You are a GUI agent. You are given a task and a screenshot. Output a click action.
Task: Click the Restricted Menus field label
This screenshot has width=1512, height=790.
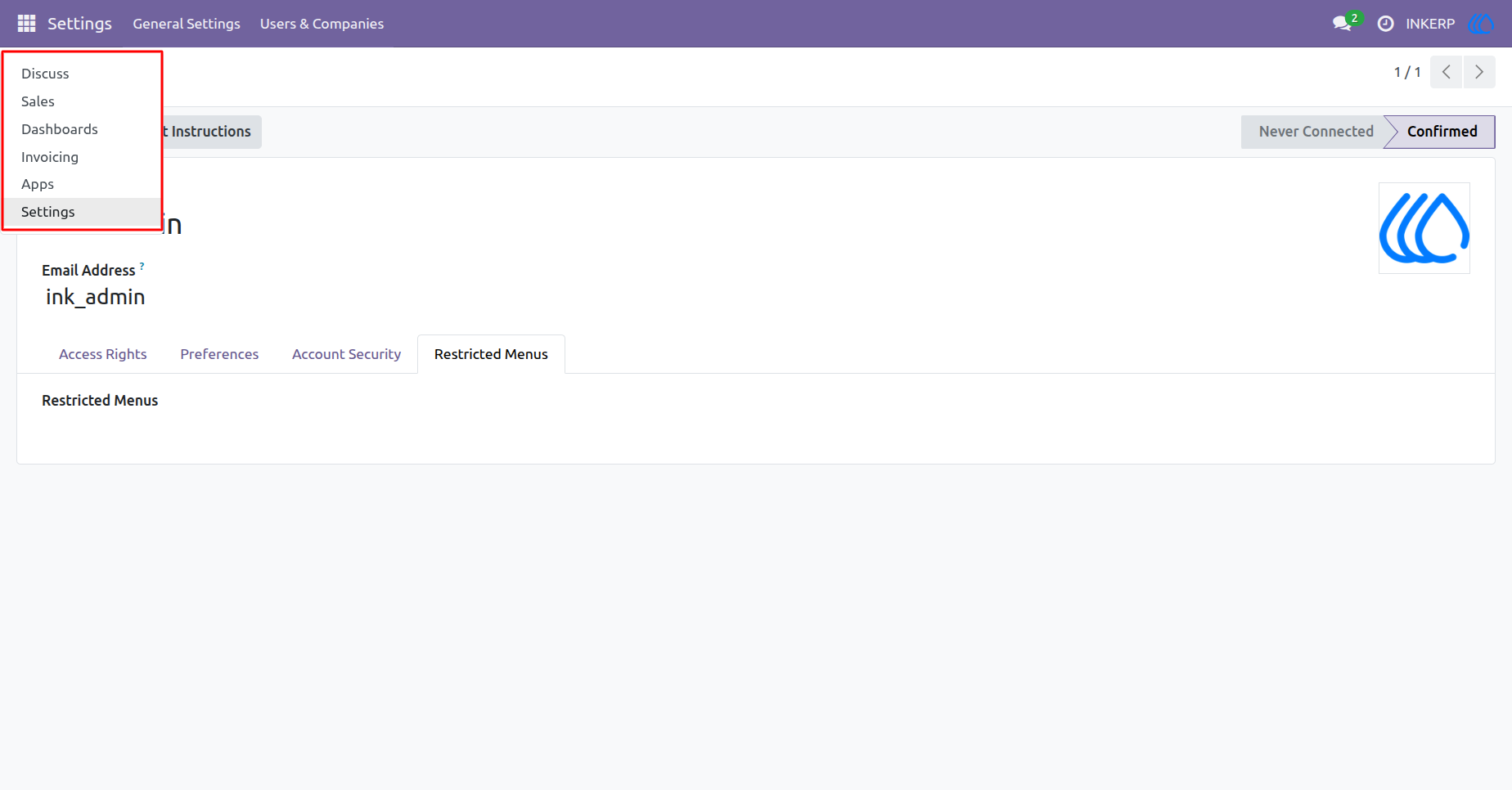point(100,401)
